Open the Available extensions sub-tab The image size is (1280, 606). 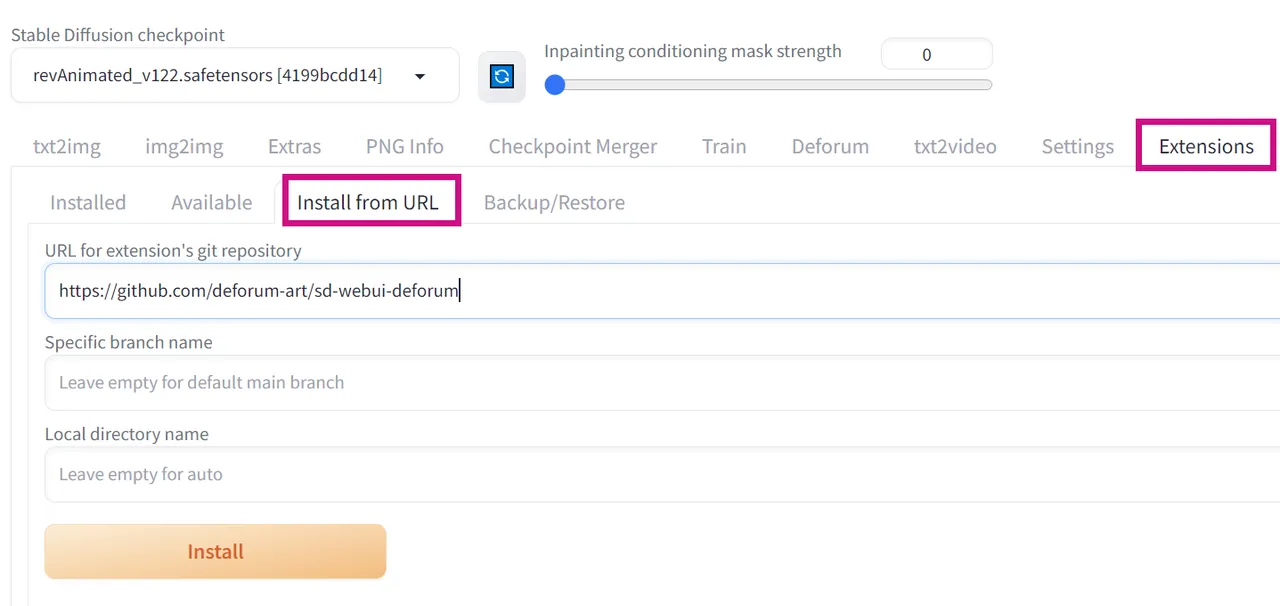(x=212, y=202)
